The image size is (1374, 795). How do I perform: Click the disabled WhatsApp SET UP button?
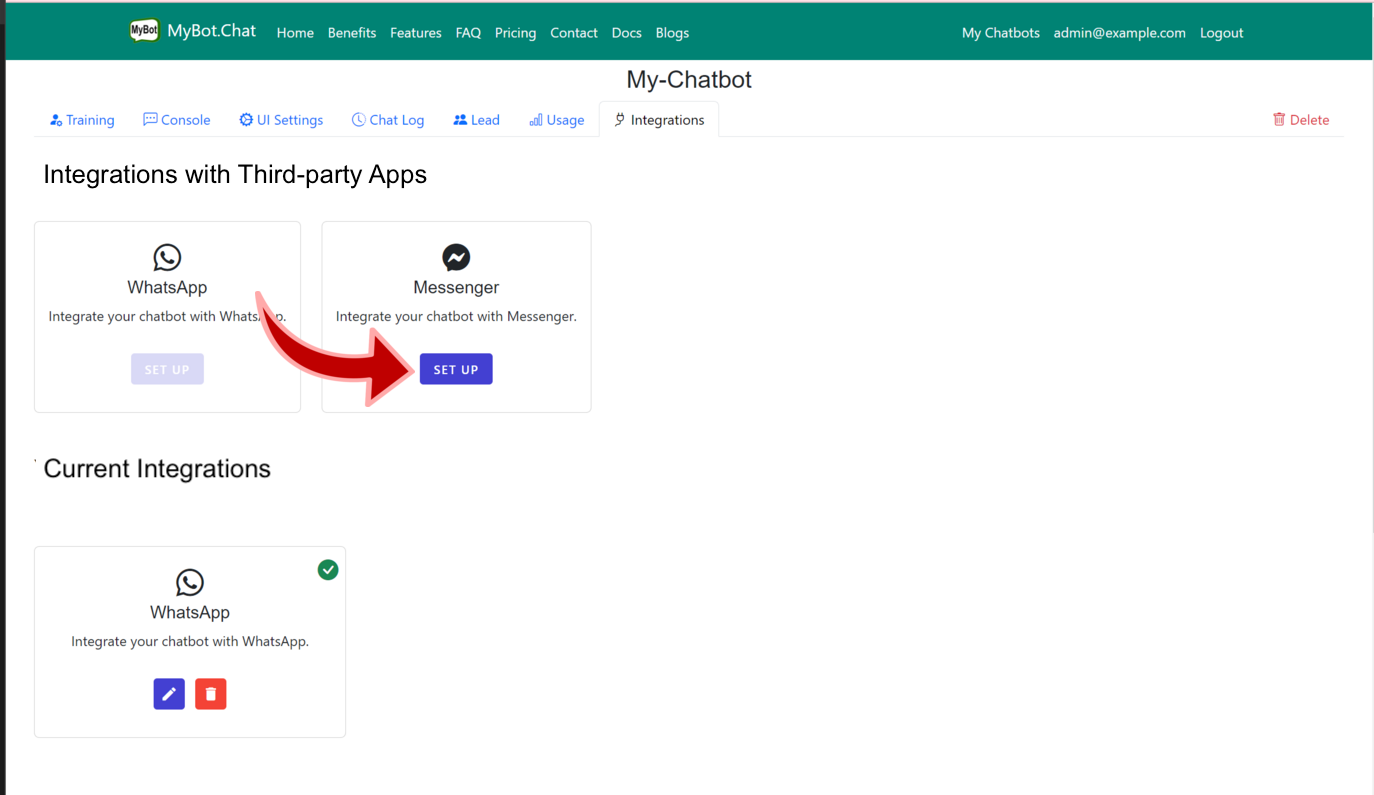[x=167, y=368]
